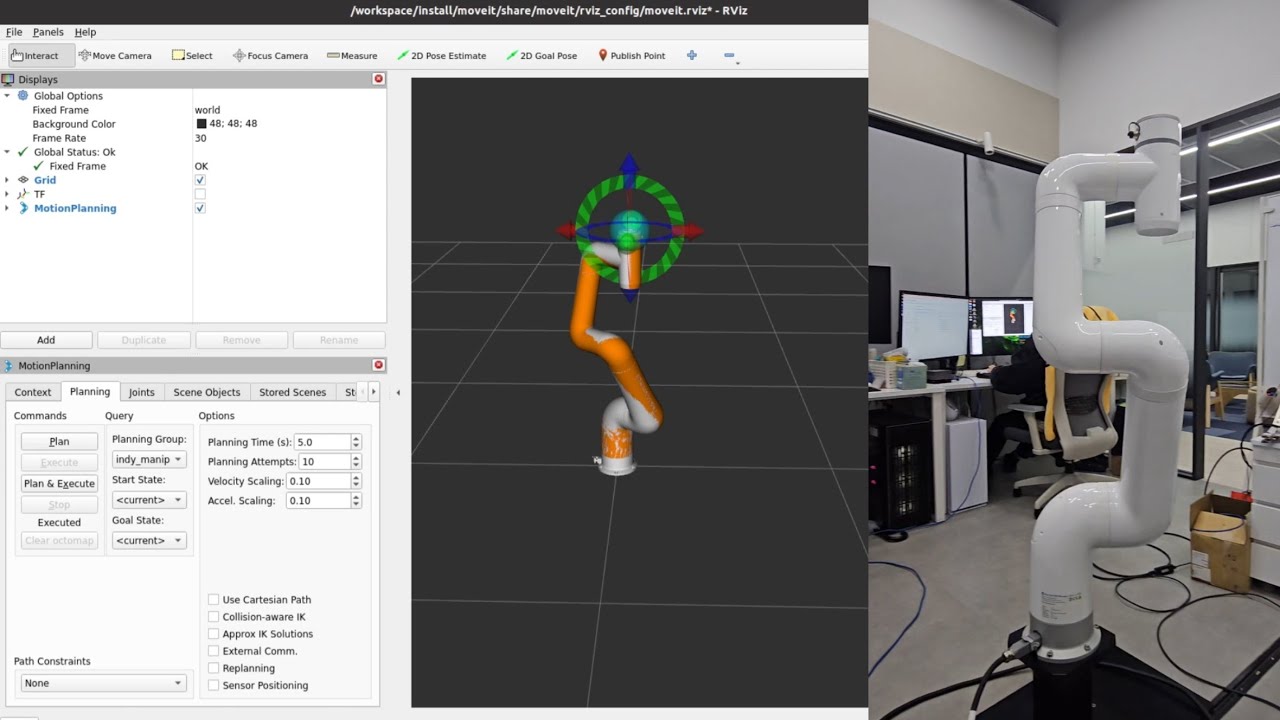The image size is (1280, 720).
Task: Open the File menu
Action: [x=14, y=32]
